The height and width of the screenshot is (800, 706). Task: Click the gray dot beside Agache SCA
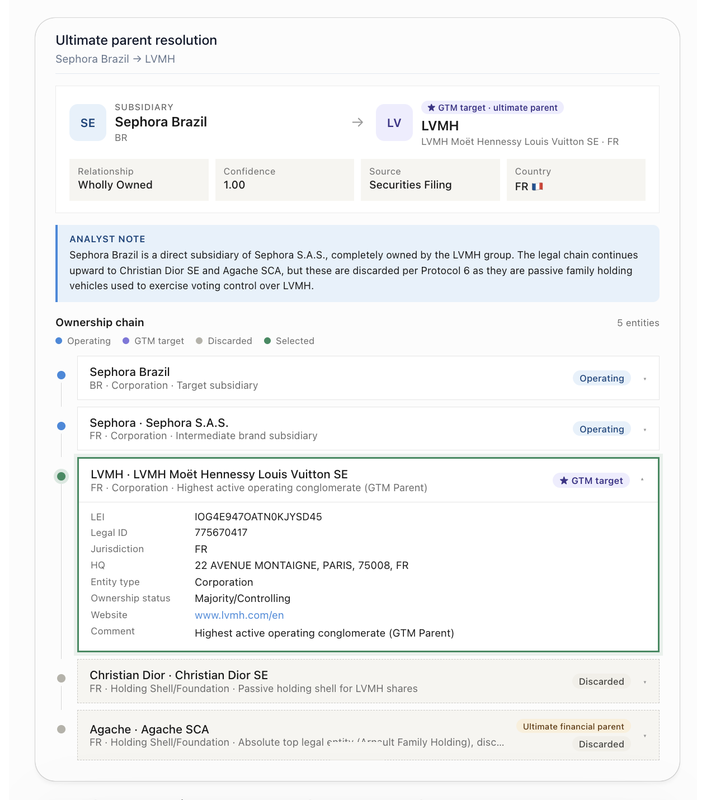click(61, 729)
